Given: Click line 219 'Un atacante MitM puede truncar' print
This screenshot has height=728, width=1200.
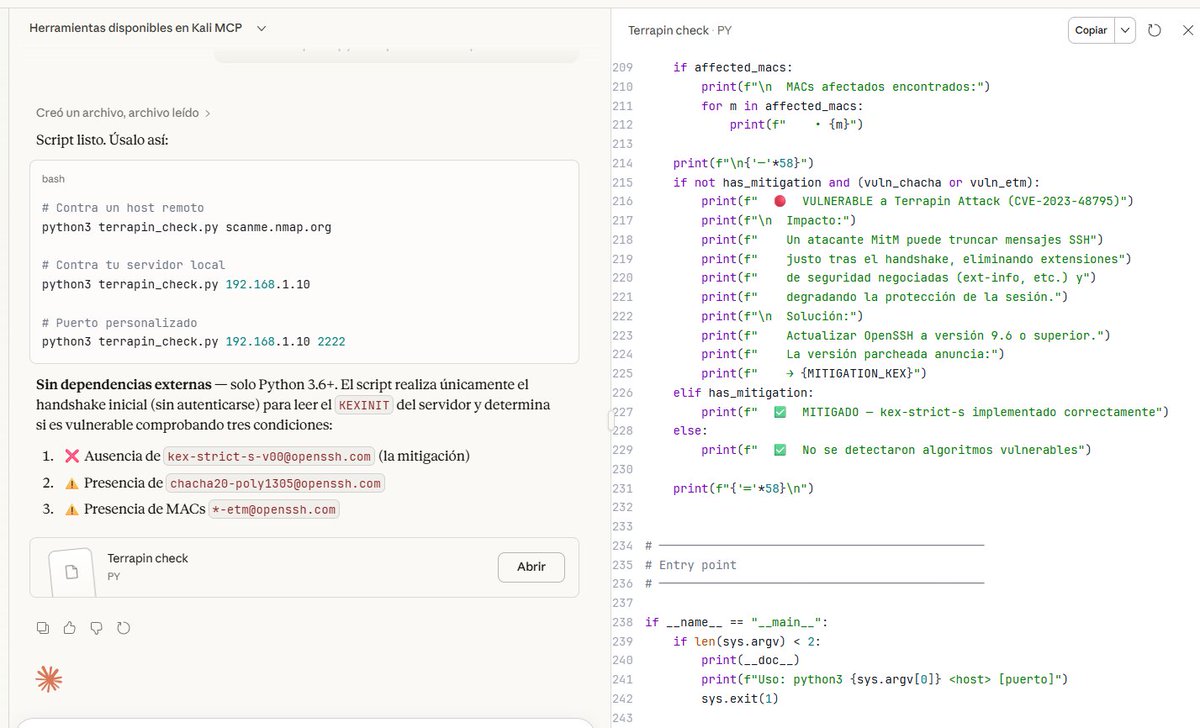Looking at the screenshot, I should (x=901, y=239).
